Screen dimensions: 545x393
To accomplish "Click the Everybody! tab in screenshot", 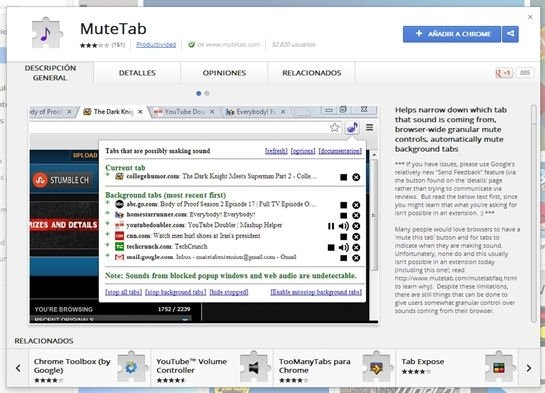I will coord(255,112).
